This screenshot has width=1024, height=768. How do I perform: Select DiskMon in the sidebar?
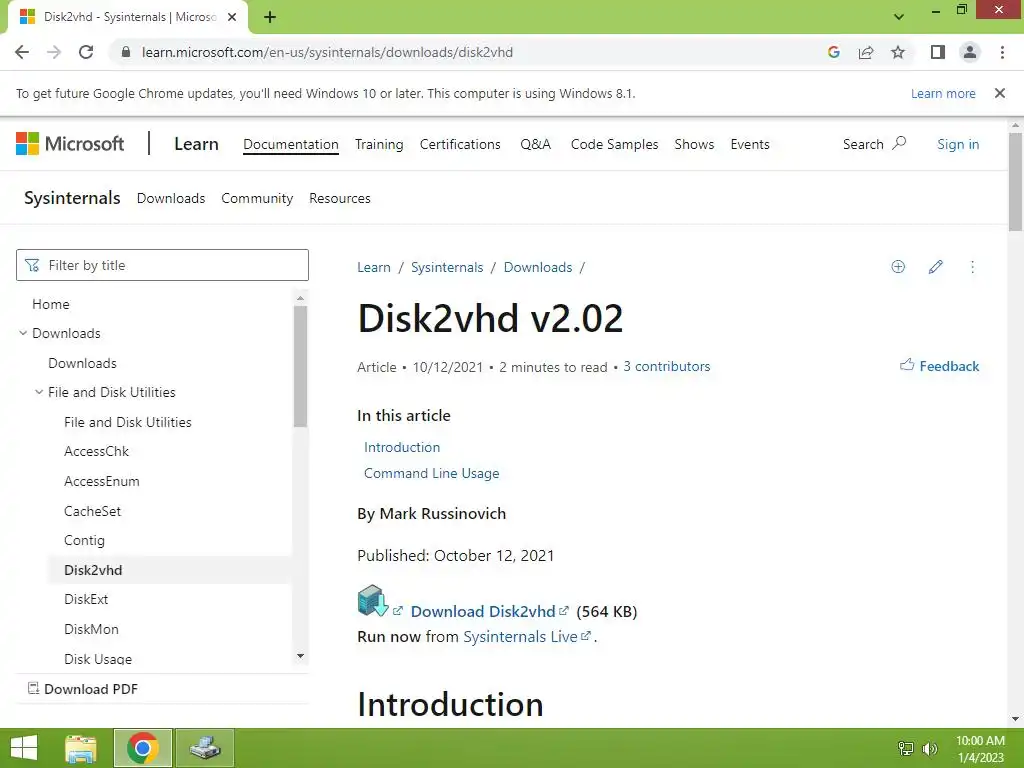point(91,629)
